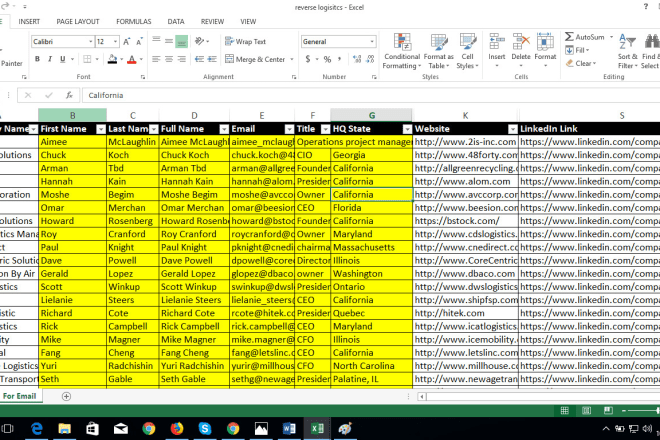The image size is (660, 440).
Task: Click Insert Function fx icon
Action: pos(69,95)
